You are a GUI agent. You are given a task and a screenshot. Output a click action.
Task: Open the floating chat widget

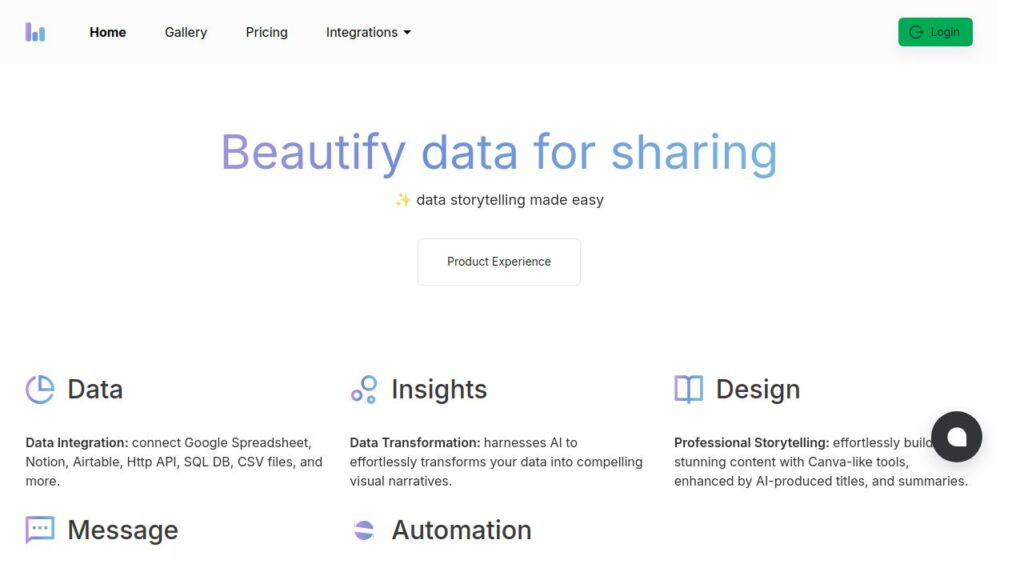tap(956, 436)
